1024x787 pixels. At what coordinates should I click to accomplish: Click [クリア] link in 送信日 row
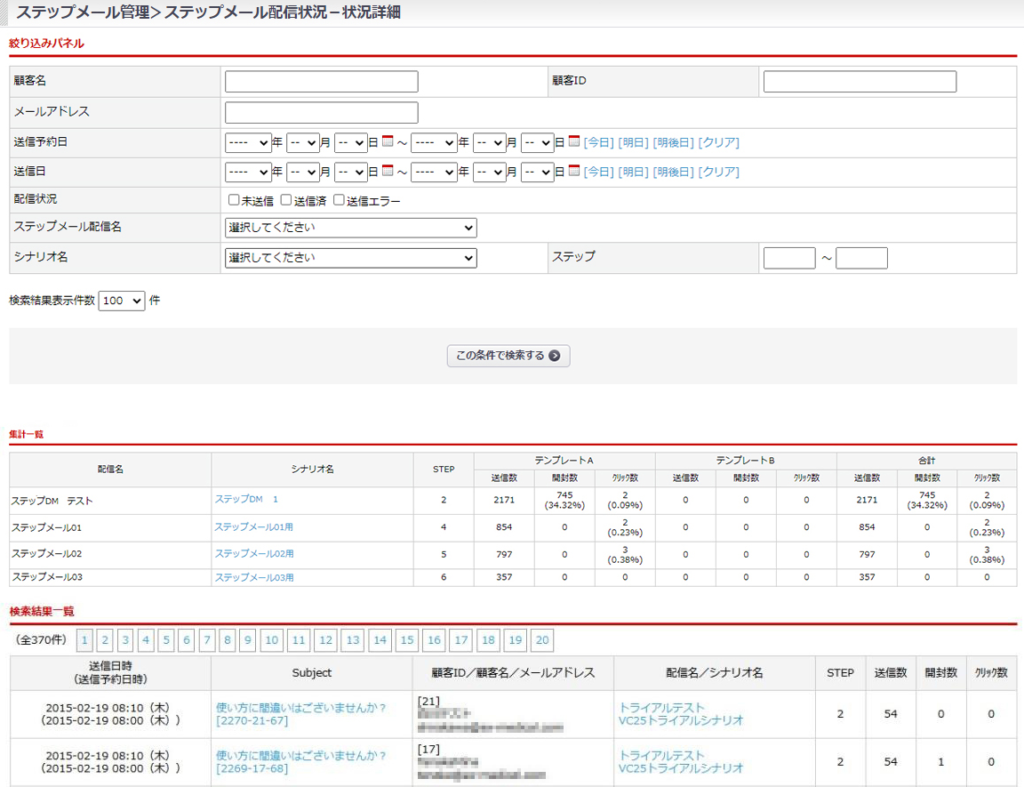click(x=718, y=172)
